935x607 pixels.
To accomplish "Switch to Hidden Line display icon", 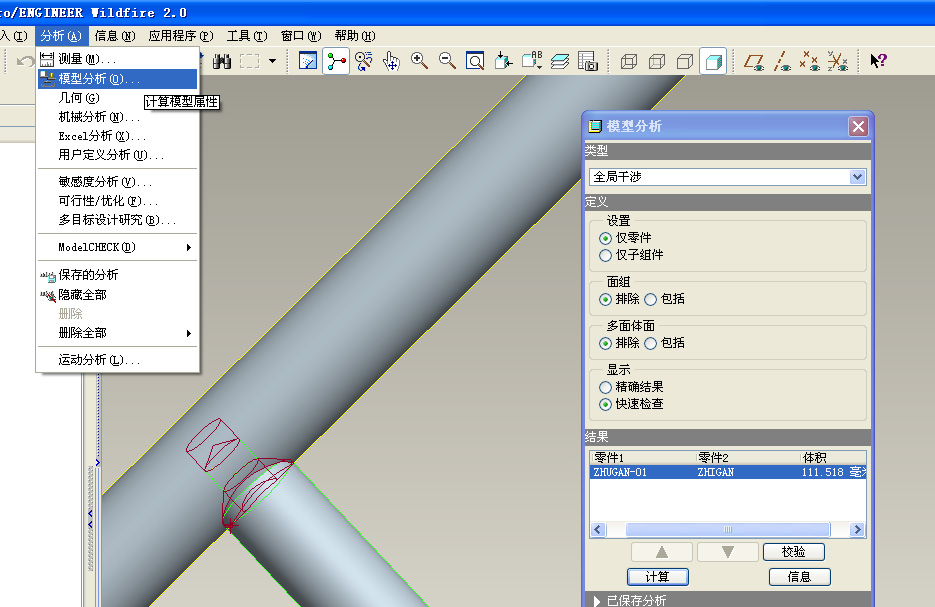I will pos(657,61).
